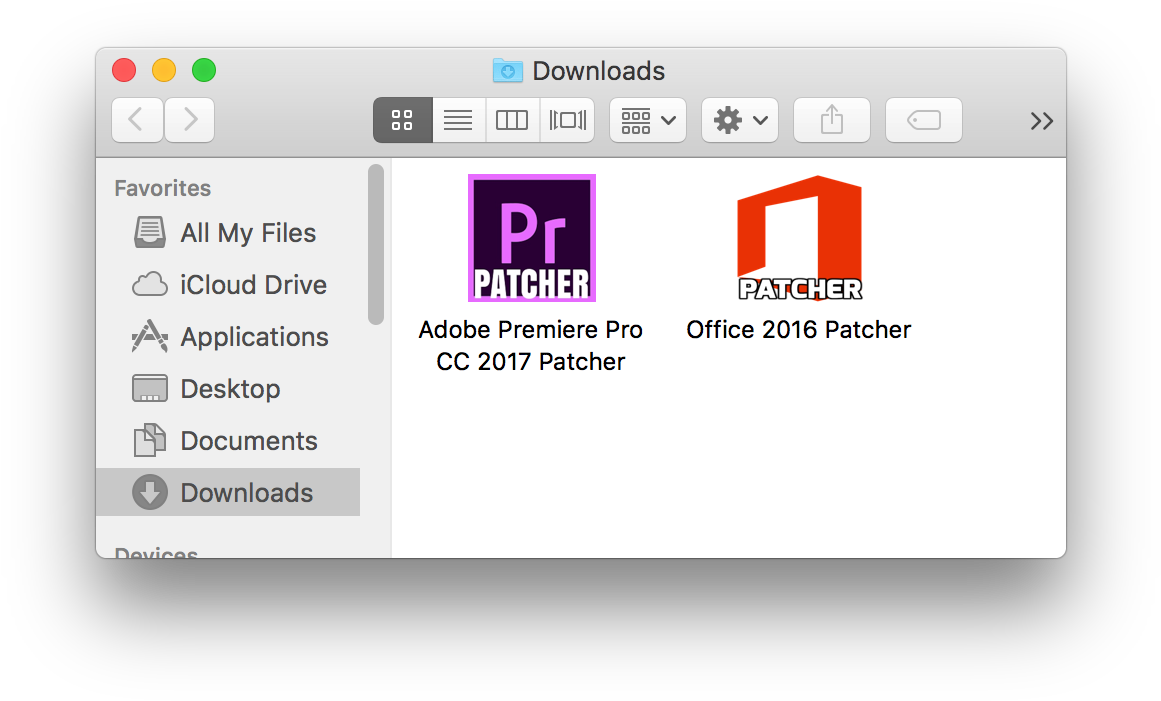Click the sidebar vertical scrollbar
The height and width of the screenshot is (701, 1161).
pos(376,245)
